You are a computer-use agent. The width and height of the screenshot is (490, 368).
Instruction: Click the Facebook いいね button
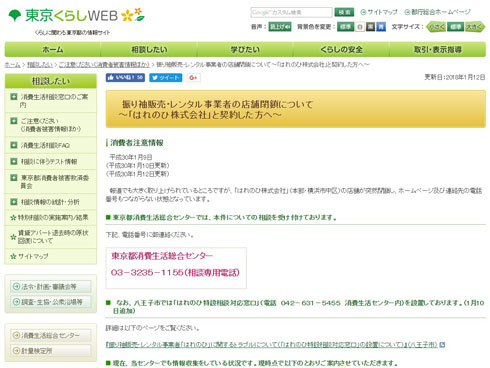tap(125, 78)
